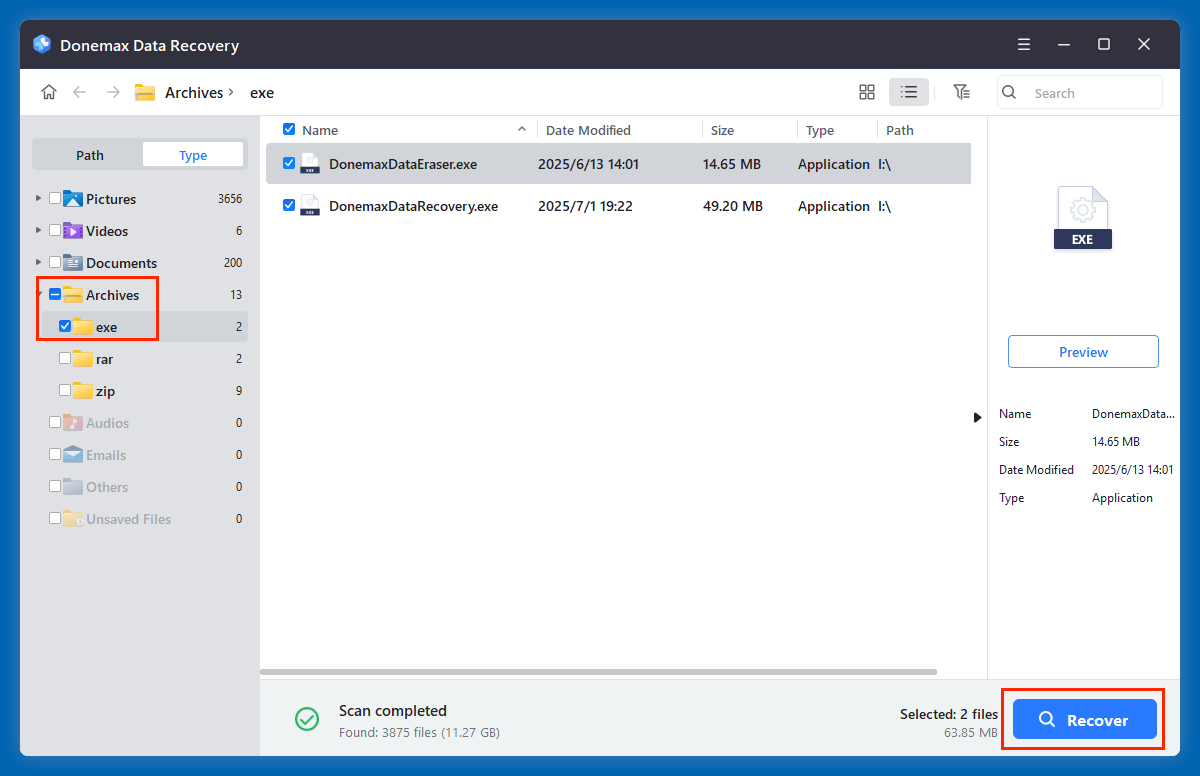Click the home icon in the toolbar

[x=48, y=91]
